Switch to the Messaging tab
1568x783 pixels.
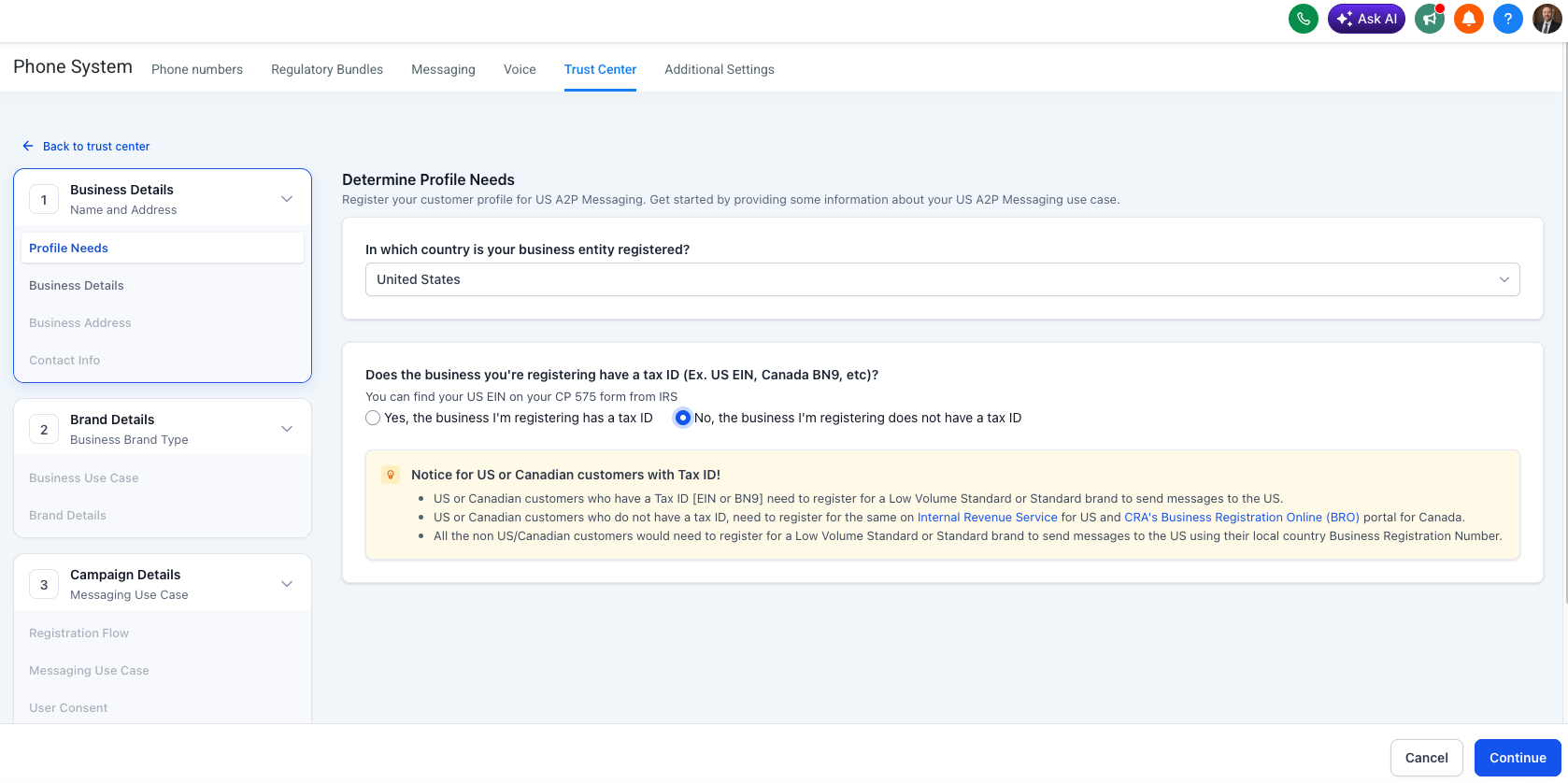(443, 69)
